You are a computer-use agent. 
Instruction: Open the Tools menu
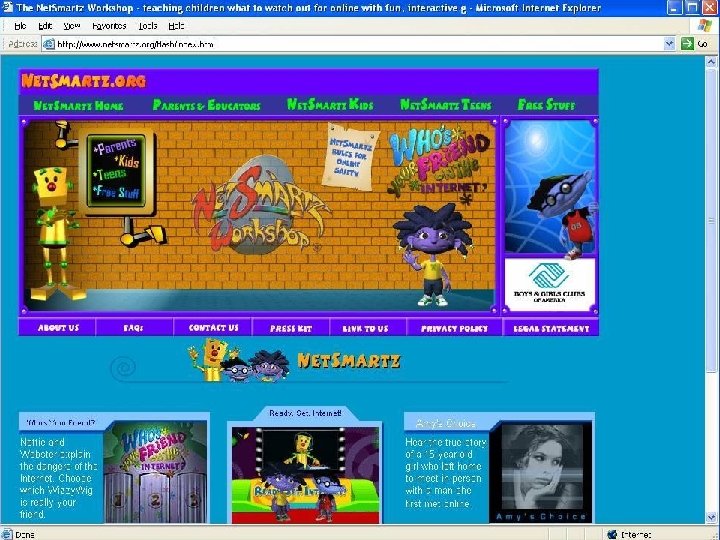[148, 26]
